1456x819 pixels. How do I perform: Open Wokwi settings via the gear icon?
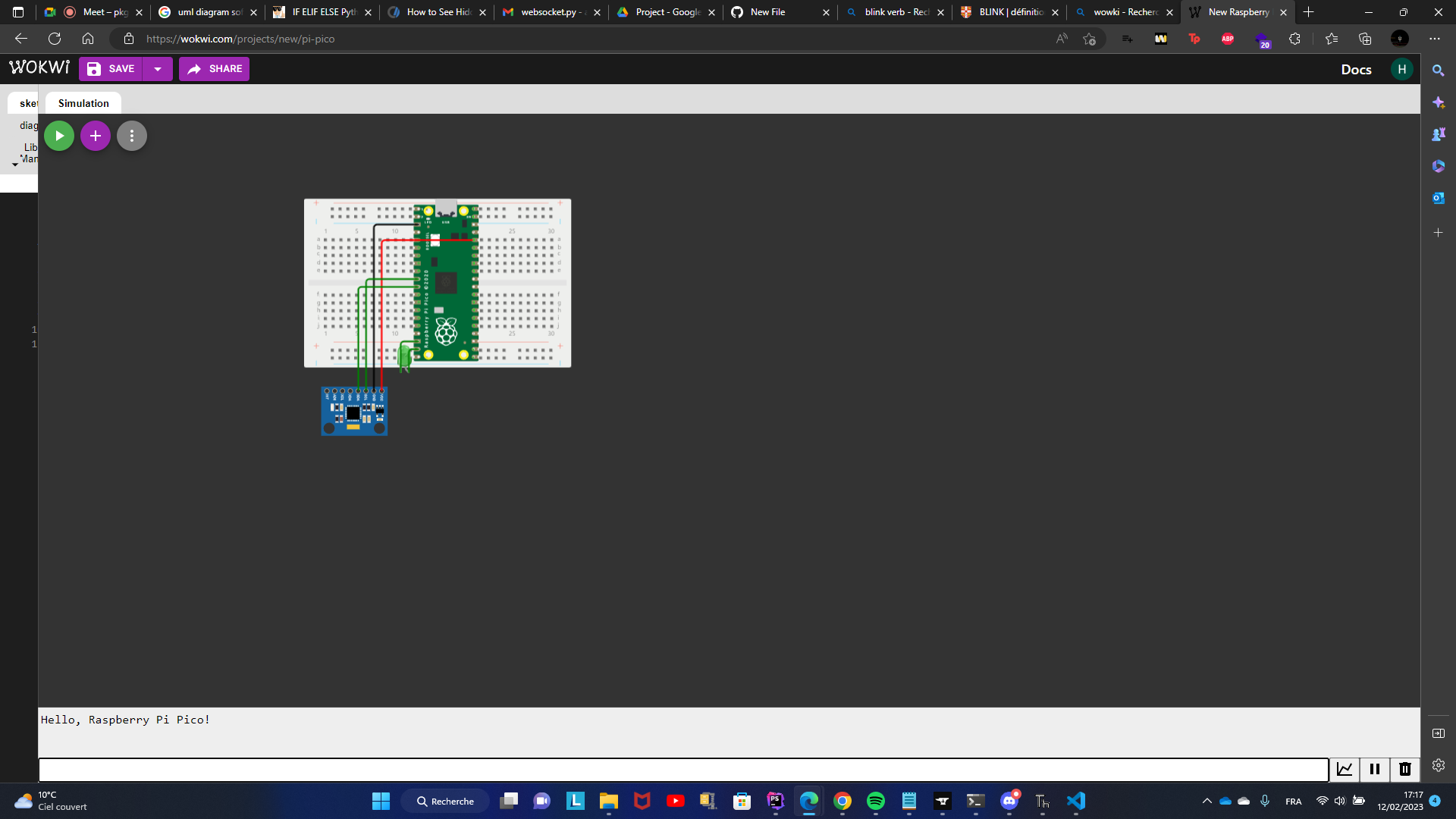(1438, 765)
